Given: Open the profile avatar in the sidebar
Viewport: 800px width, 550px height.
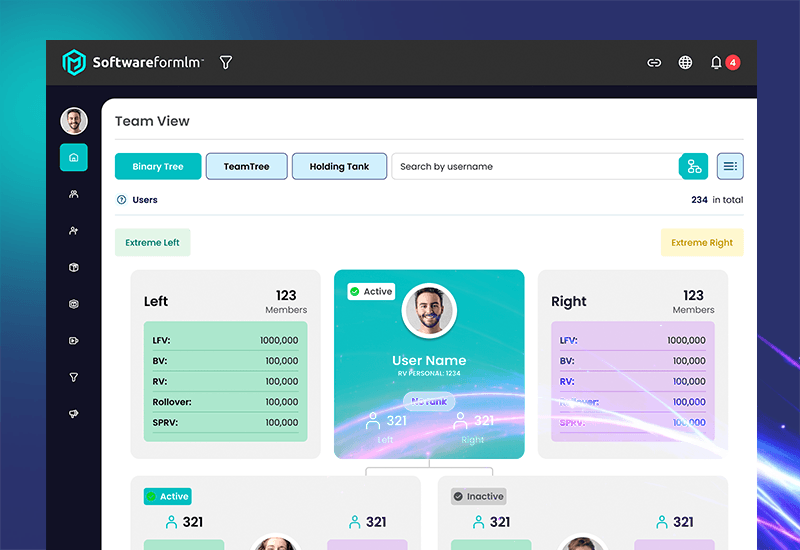Looking at the screenshot, I should [74, 121].
